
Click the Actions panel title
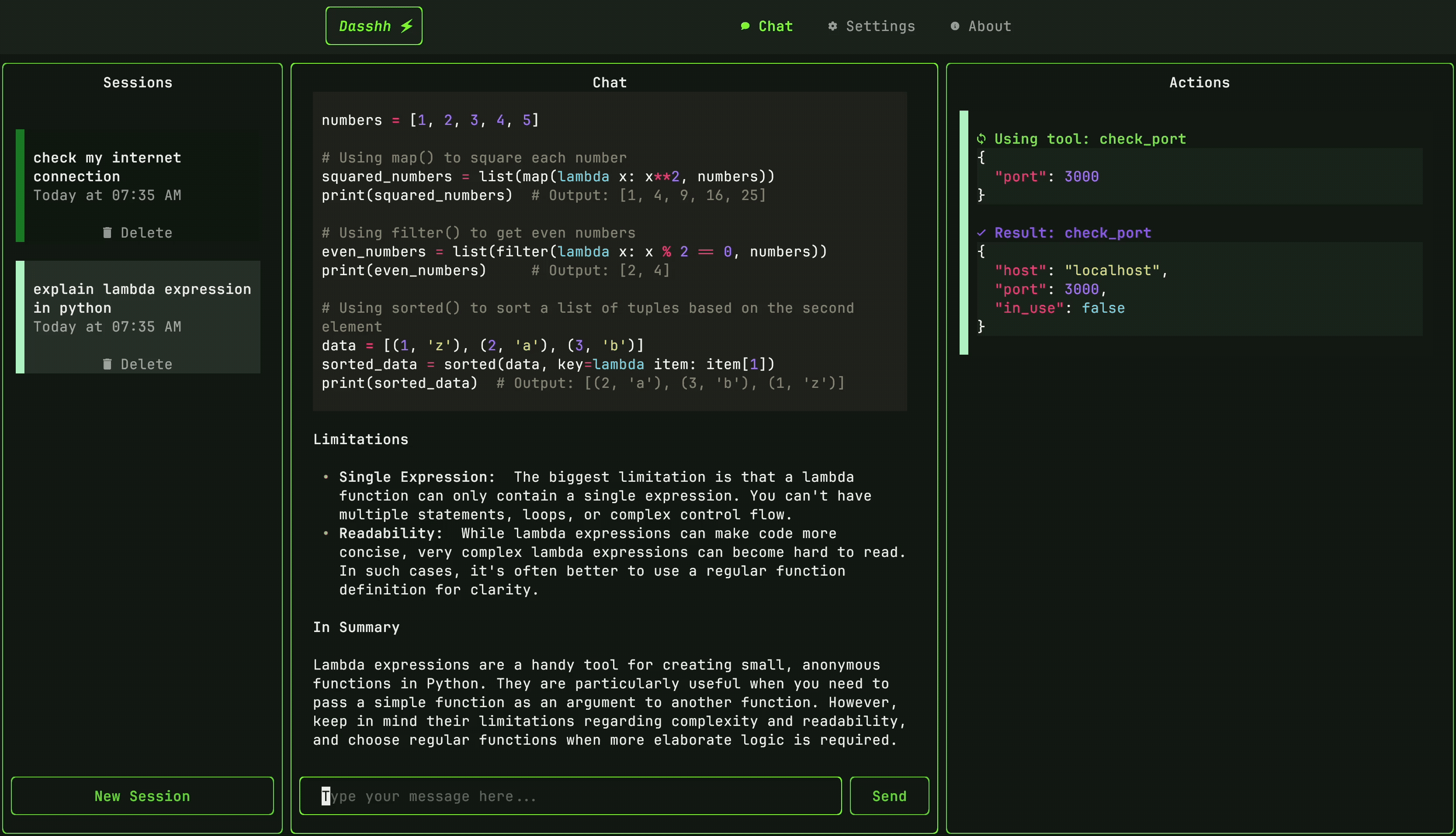[1199, 82]
